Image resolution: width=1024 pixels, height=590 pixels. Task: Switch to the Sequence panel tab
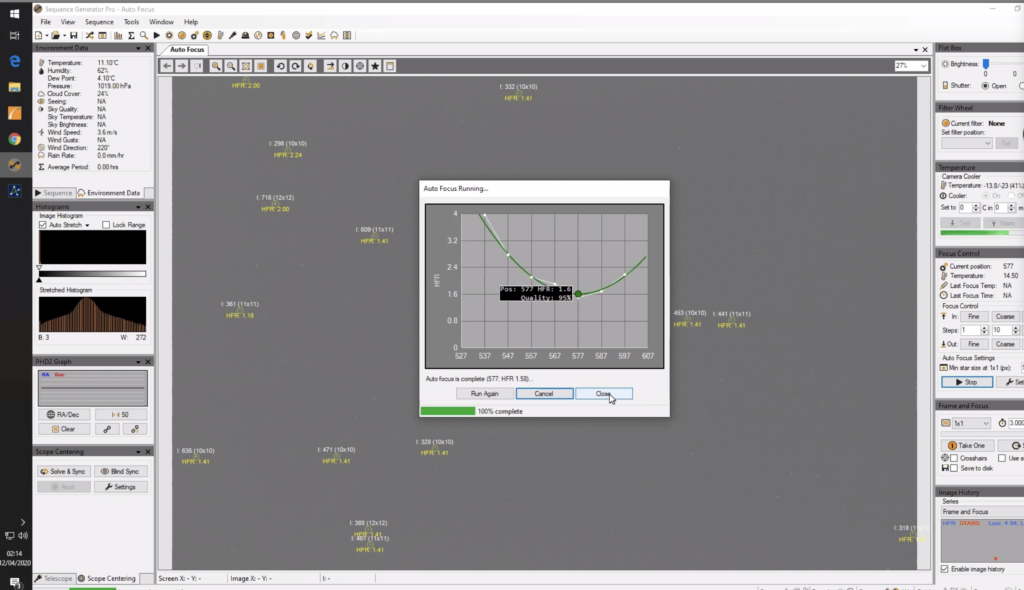coord(54,193)
